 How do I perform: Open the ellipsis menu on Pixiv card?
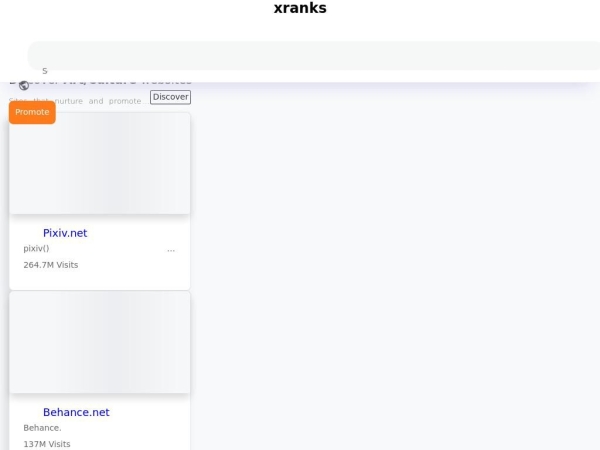pos(171,251)
